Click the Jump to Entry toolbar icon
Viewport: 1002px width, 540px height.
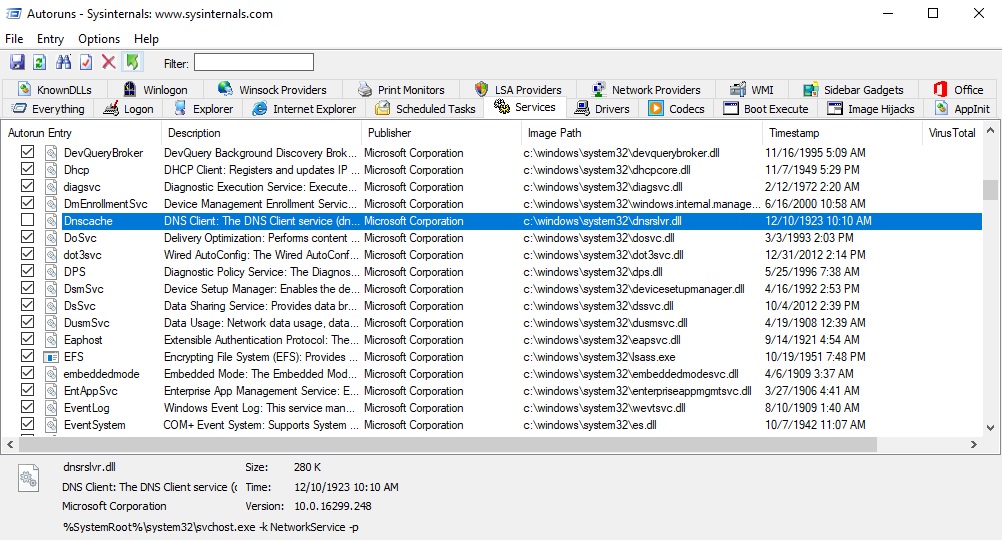[132, 62]
